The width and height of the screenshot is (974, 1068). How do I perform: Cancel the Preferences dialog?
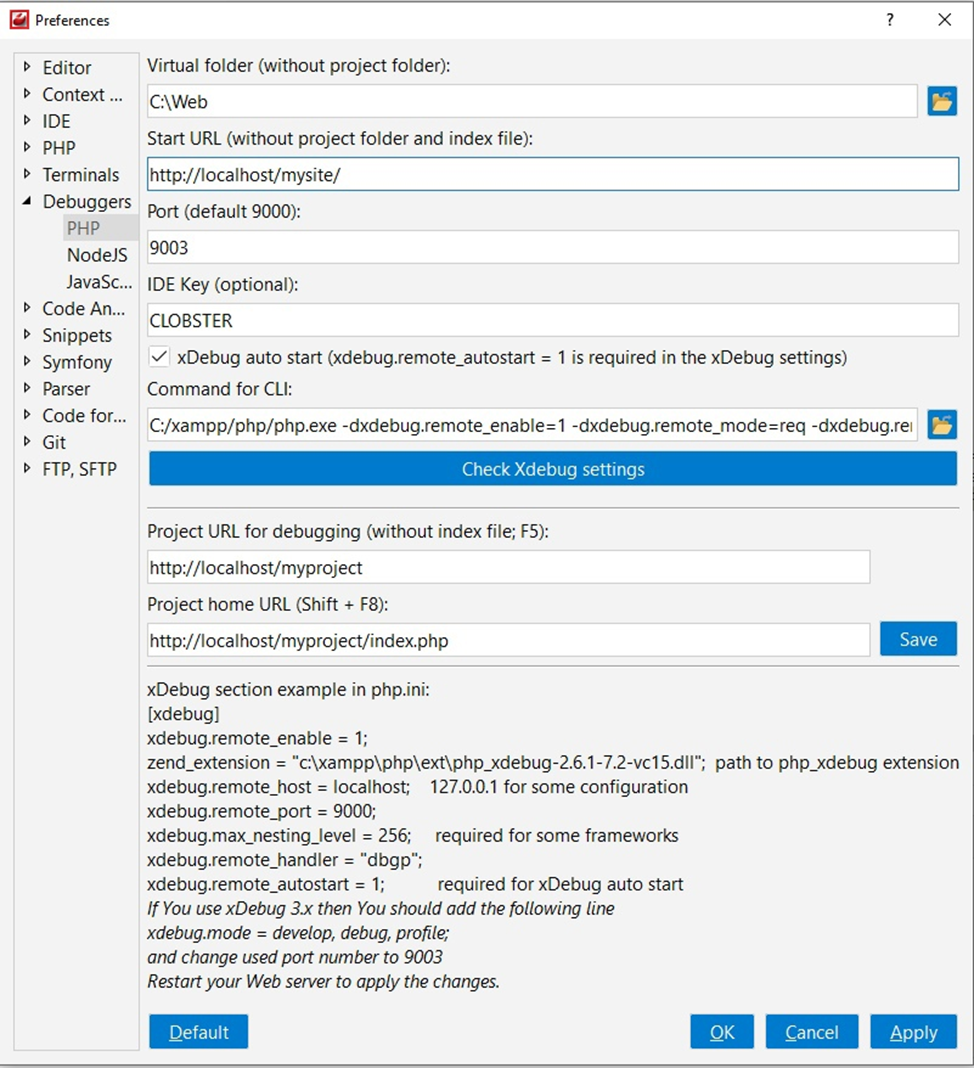click(812, 1032)
